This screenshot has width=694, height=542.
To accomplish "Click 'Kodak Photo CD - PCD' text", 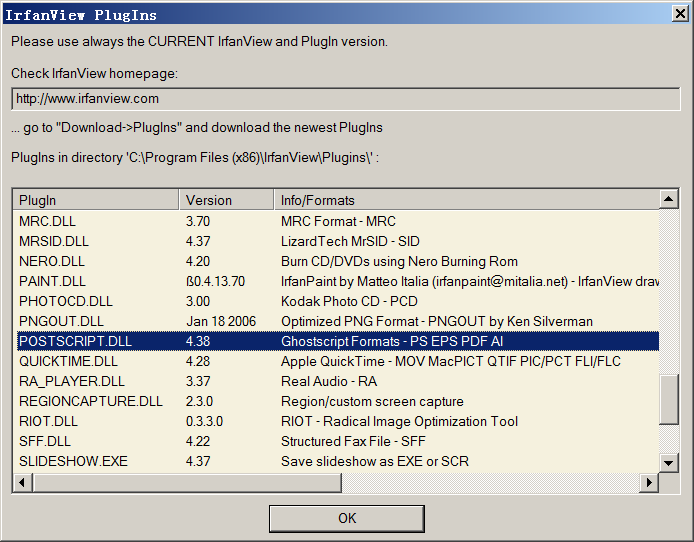I will pos(349,301).
